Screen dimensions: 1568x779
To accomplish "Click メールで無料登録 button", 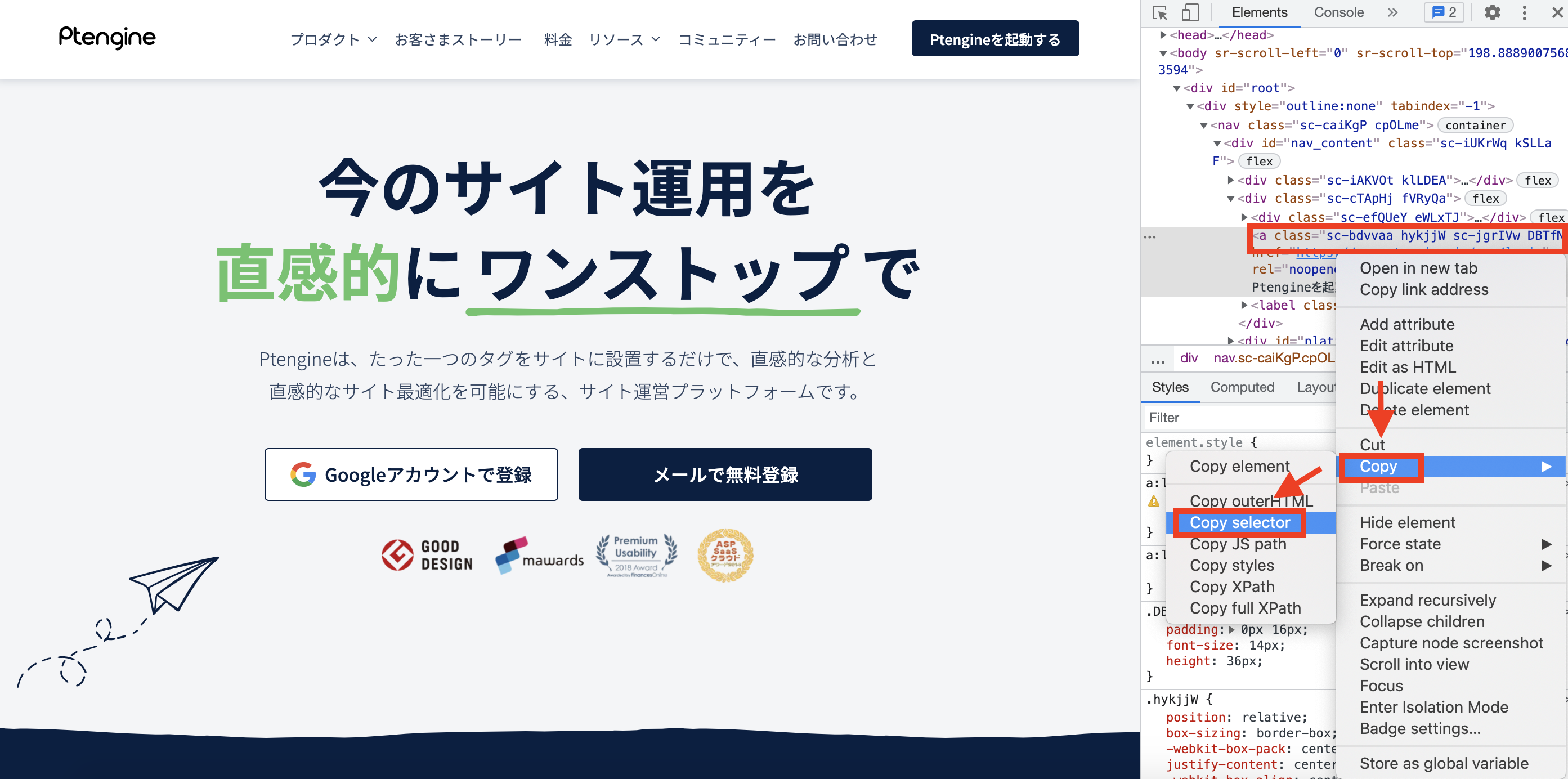I will (725, 474).
